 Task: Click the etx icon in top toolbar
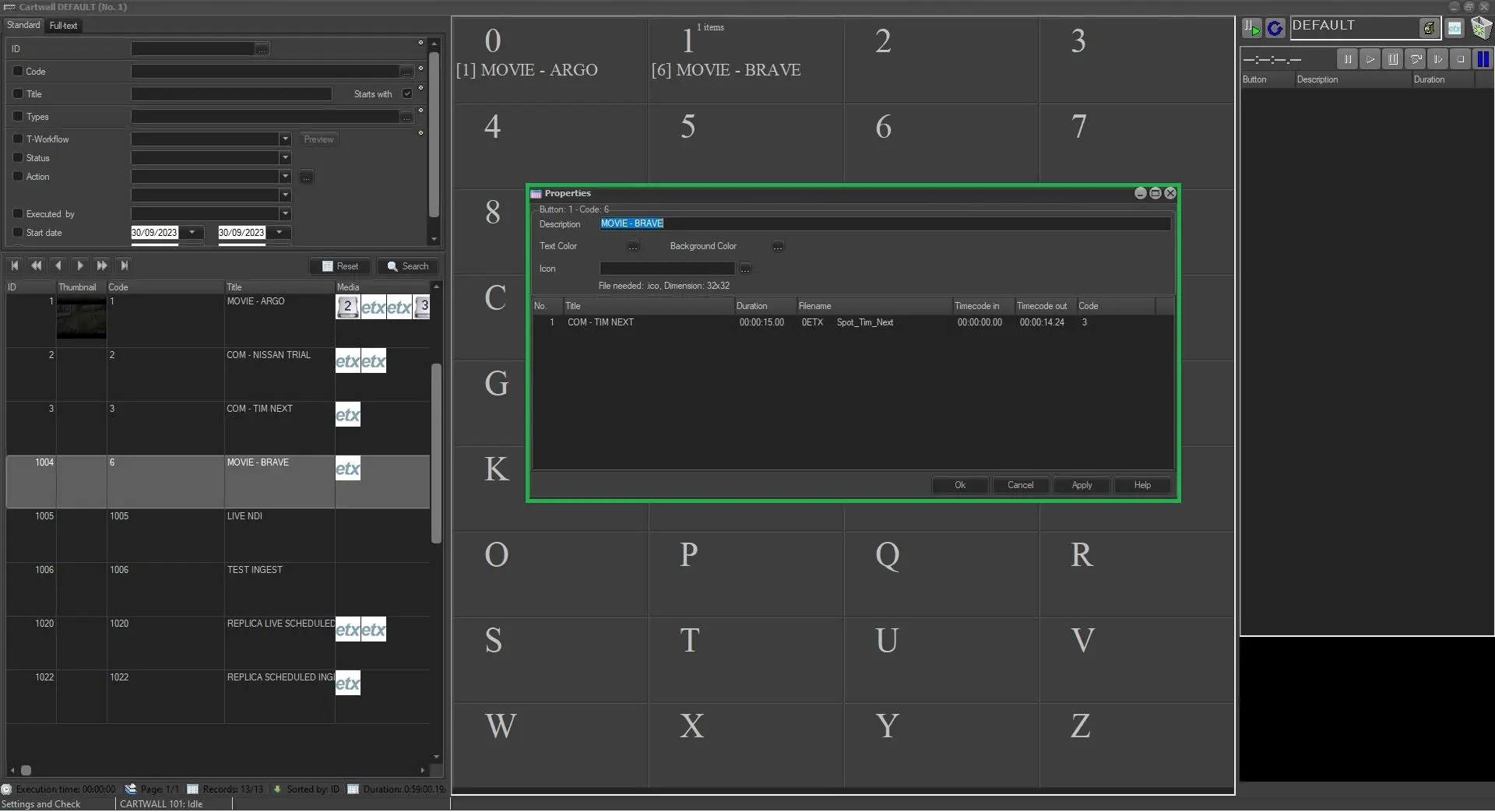(1454, 29)
